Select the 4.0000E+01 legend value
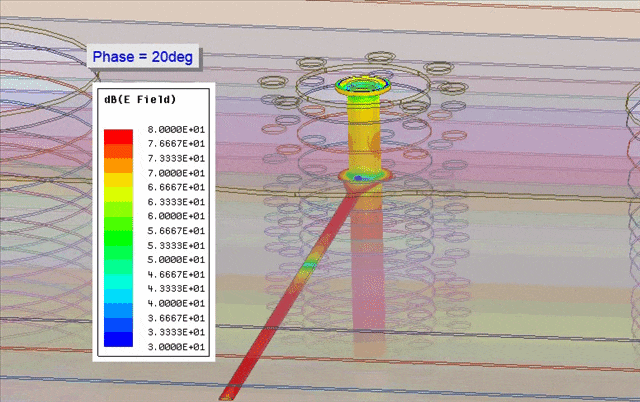This screenshot has height=402, width=640. [x=176, y=303]
